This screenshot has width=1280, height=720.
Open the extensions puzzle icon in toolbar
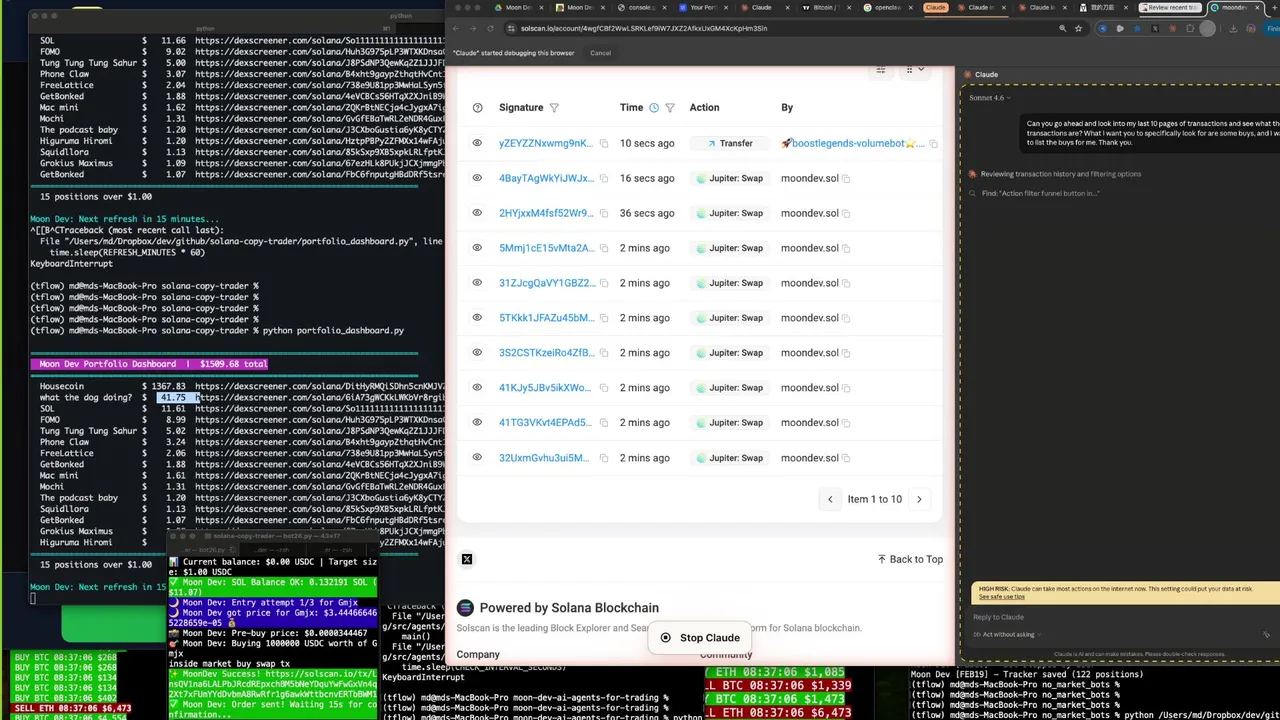[x=1190, y=28]
